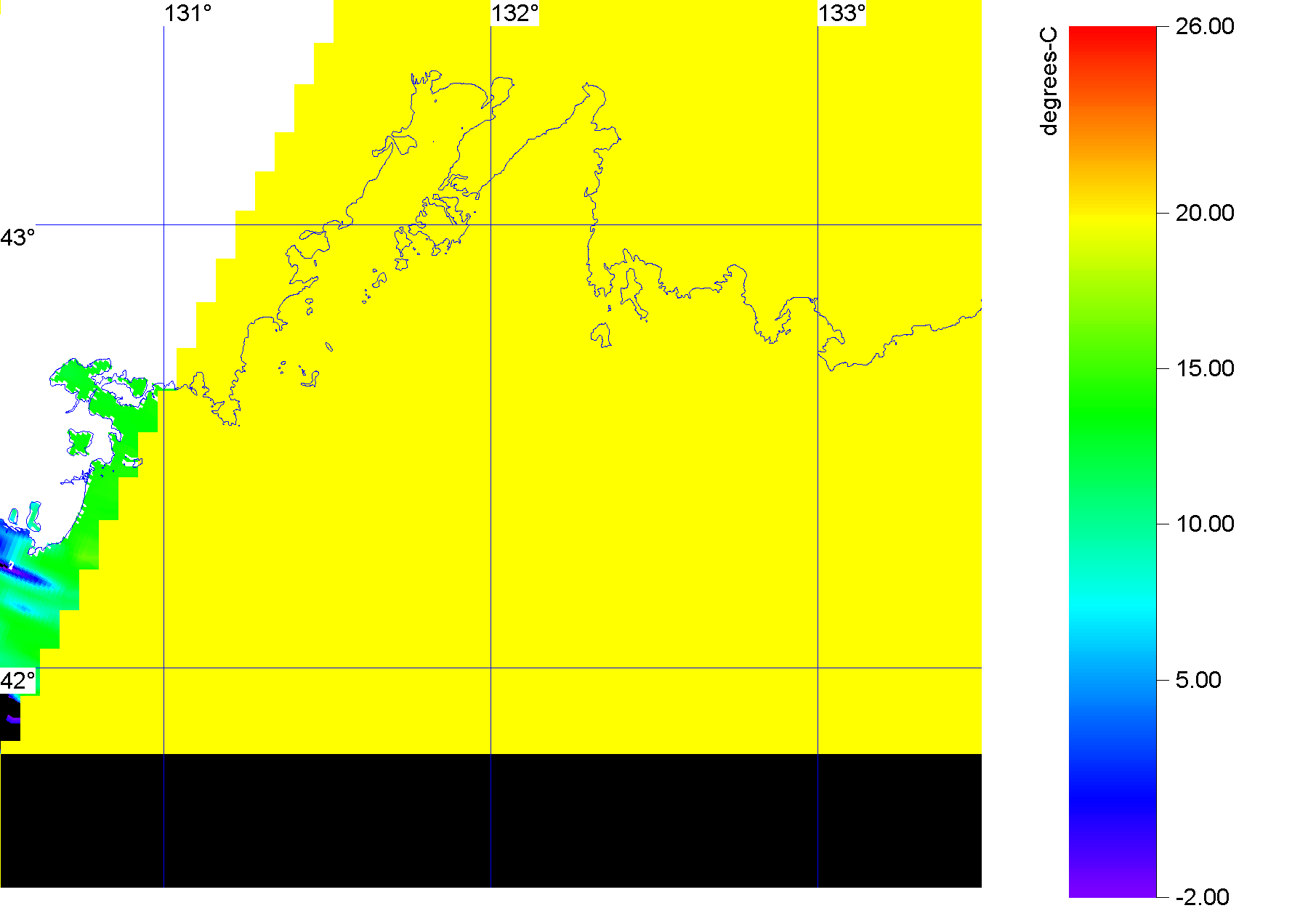The height and width of the screenshot is (924, 1300).
Task: Click the -2.00 colorbar value
Action: [x=1202, y=897]
